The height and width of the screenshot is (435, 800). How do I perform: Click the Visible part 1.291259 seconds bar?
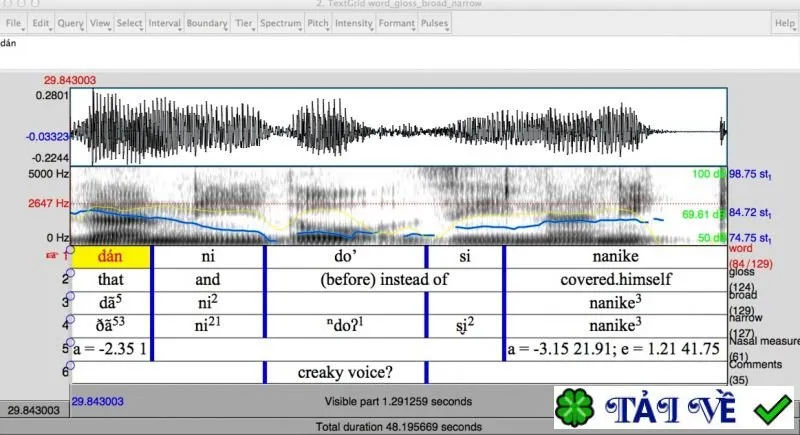[398, 401]
